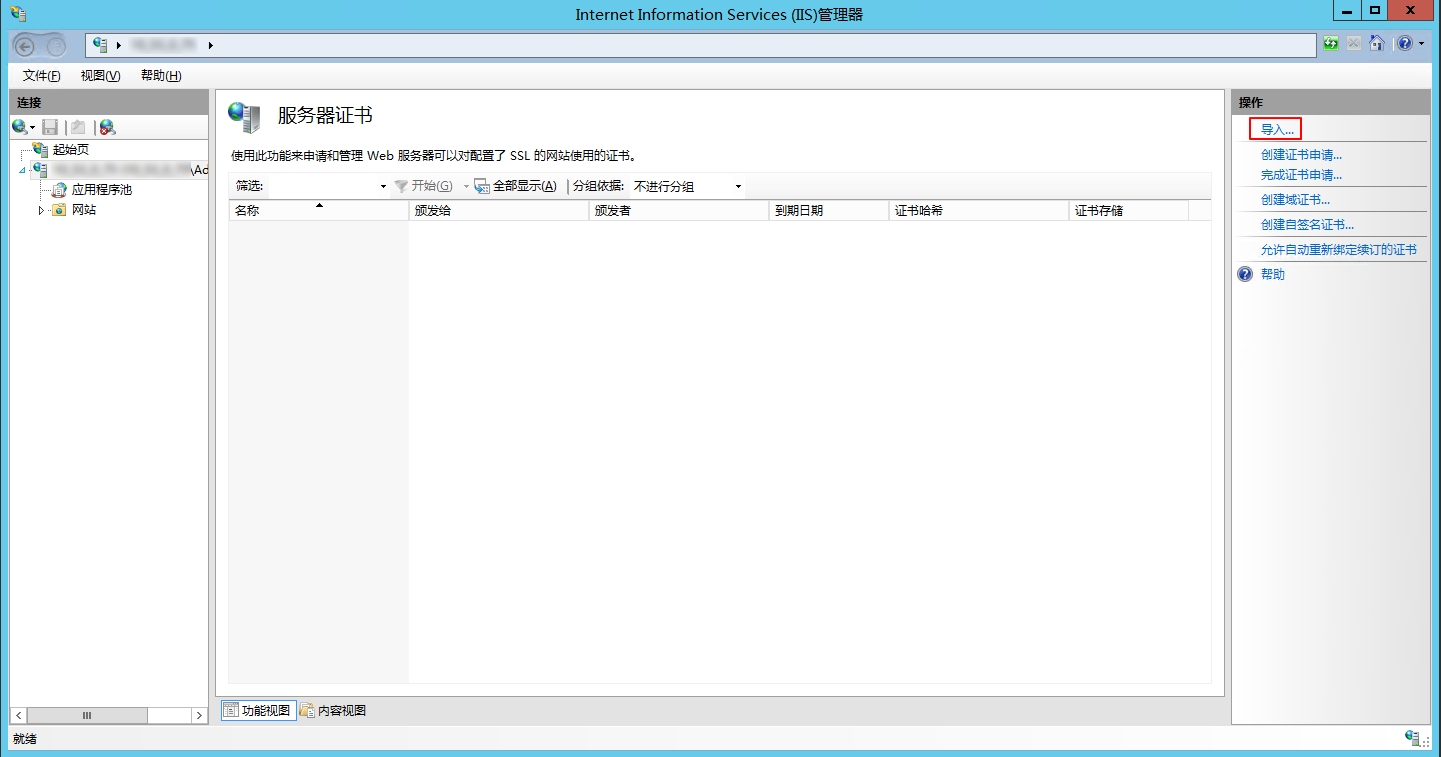Click the 全部显示 show all icon
1441x757 pixels.
481,186
